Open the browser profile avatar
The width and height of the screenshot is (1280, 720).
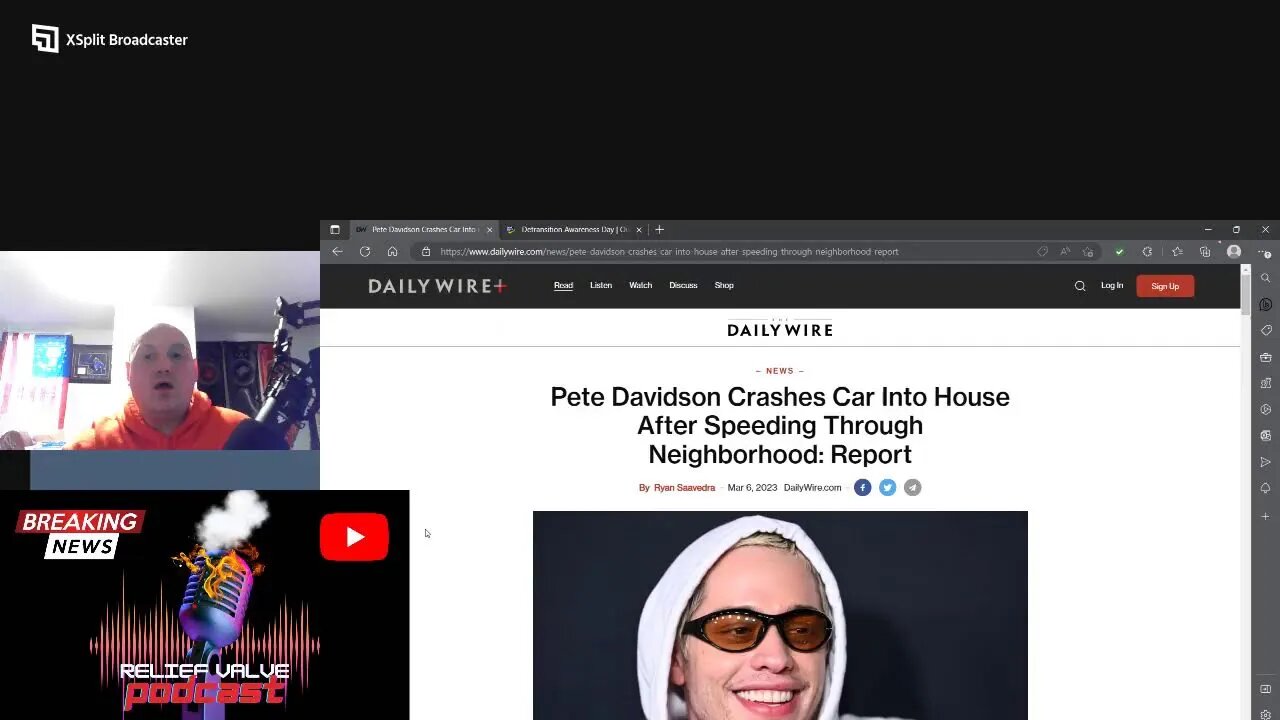pos(1234,252)
